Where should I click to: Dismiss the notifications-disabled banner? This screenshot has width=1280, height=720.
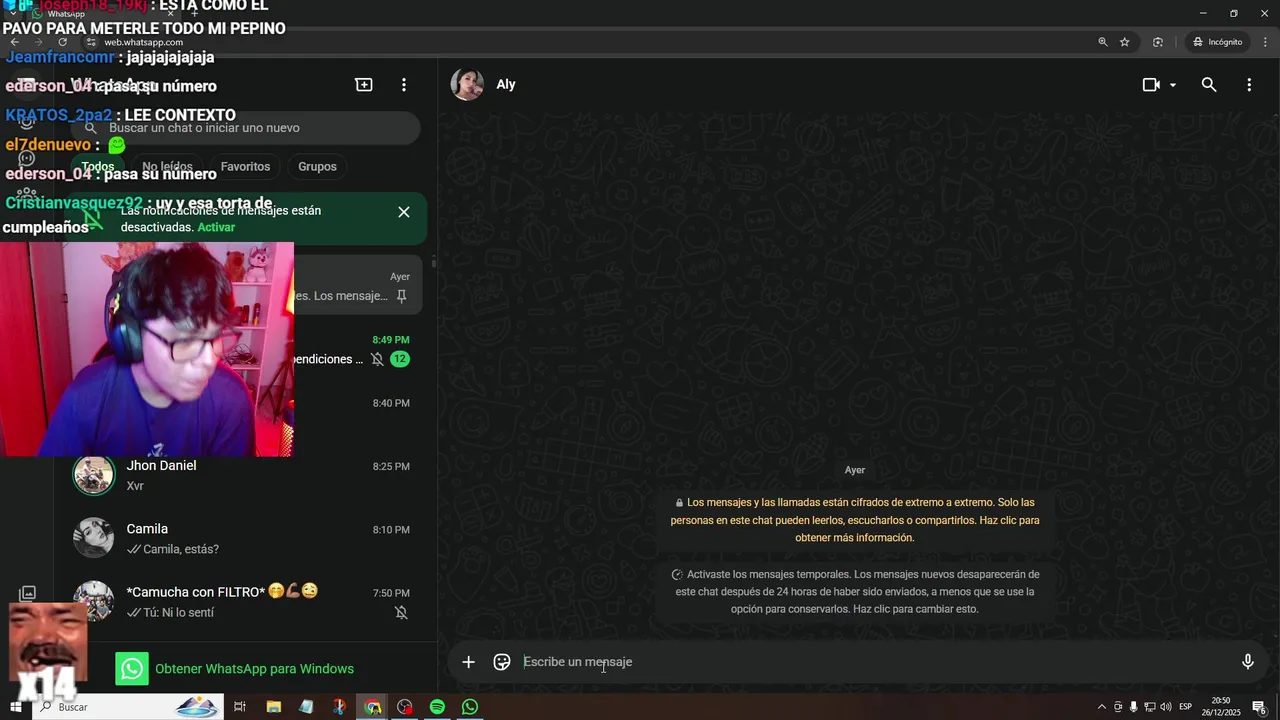click(x=404, y=212)
